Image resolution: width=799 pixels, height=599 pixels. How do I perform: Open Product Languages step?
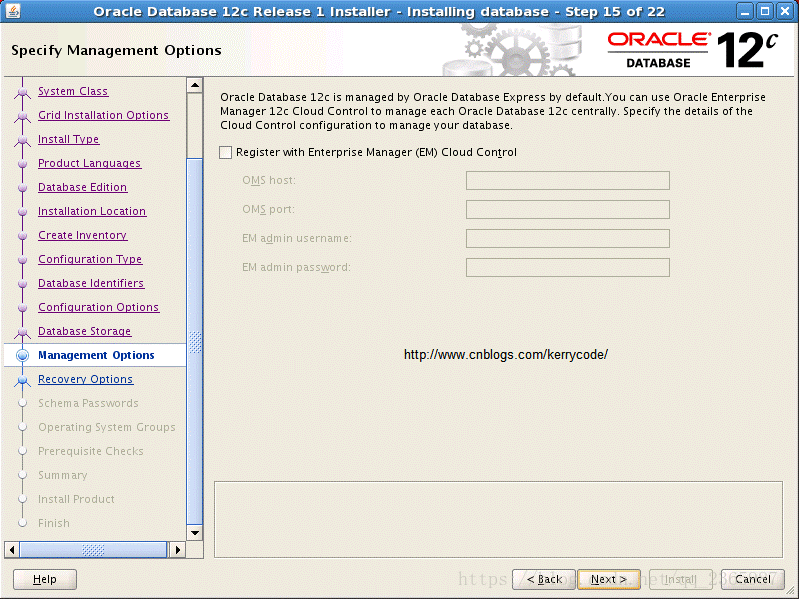90,163
